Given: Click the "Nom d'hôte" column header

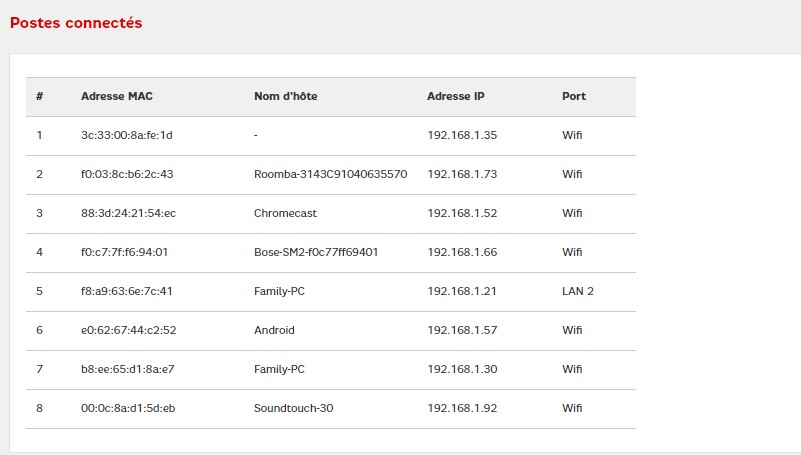Looking at the screenshot, I should point(285,97).
